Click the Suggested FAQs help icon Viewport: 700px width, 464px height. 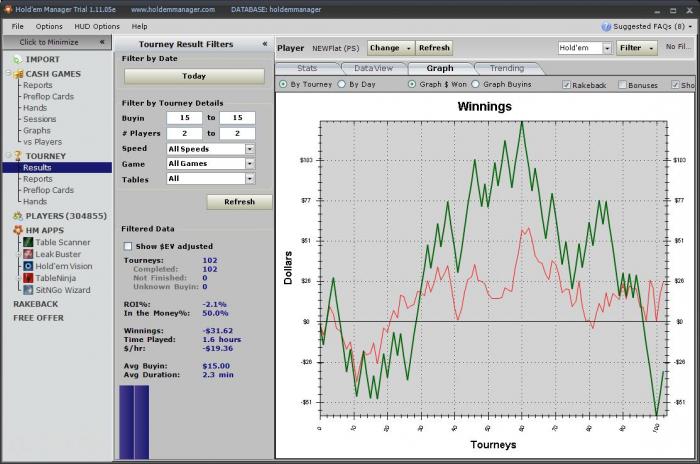[x=606, y=26]
